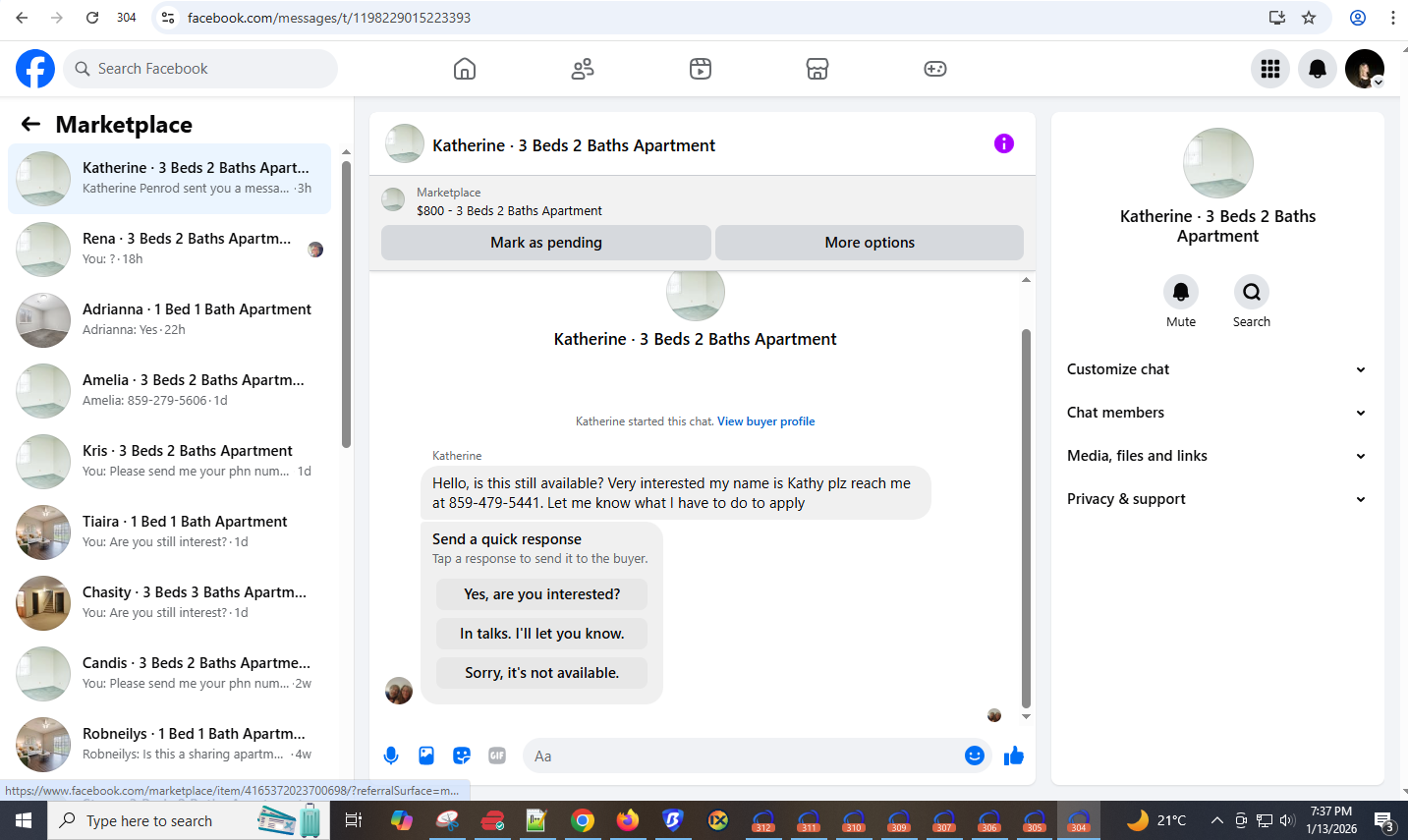Open the Notifications bell in top bar
The width and height of the screenshot is (1408, 840).
point(1318,69)
